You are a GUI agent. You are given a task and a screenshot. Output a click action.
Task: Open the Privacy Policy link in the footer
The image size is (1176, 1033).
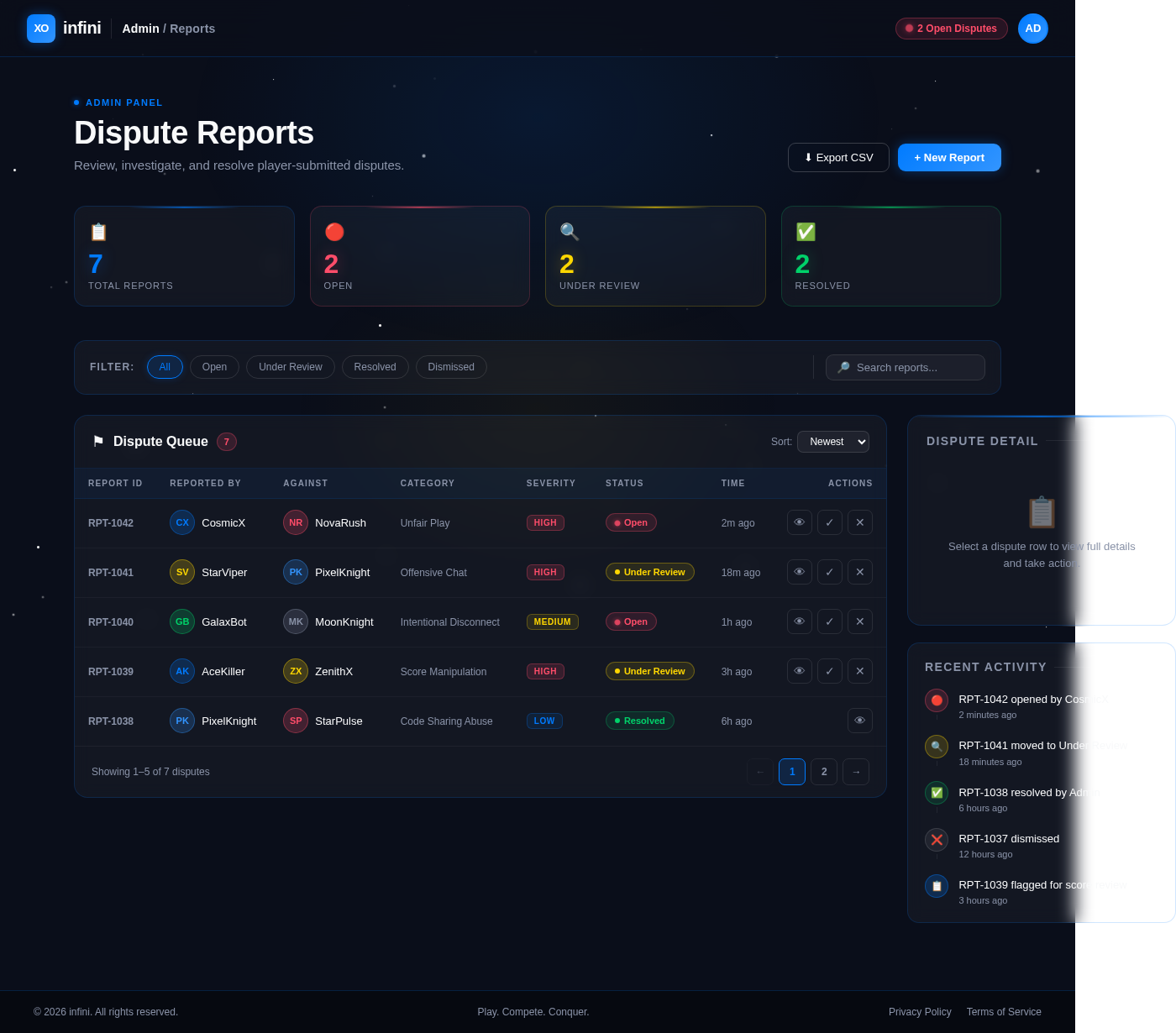click(920, 1012)
